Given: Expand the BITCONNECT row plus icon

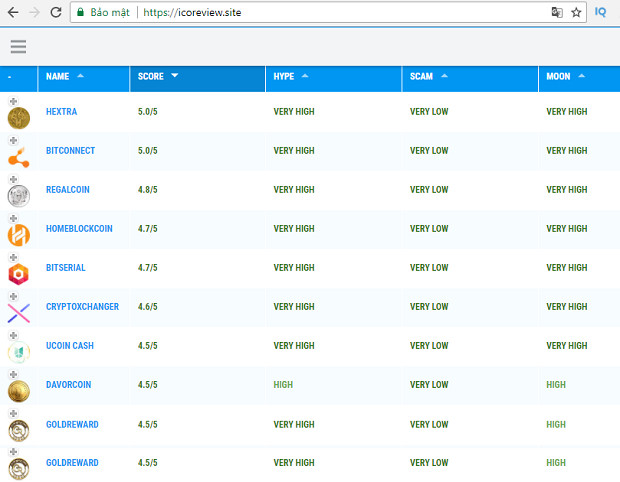Looking at the screenshot, I should pos(13,140).
